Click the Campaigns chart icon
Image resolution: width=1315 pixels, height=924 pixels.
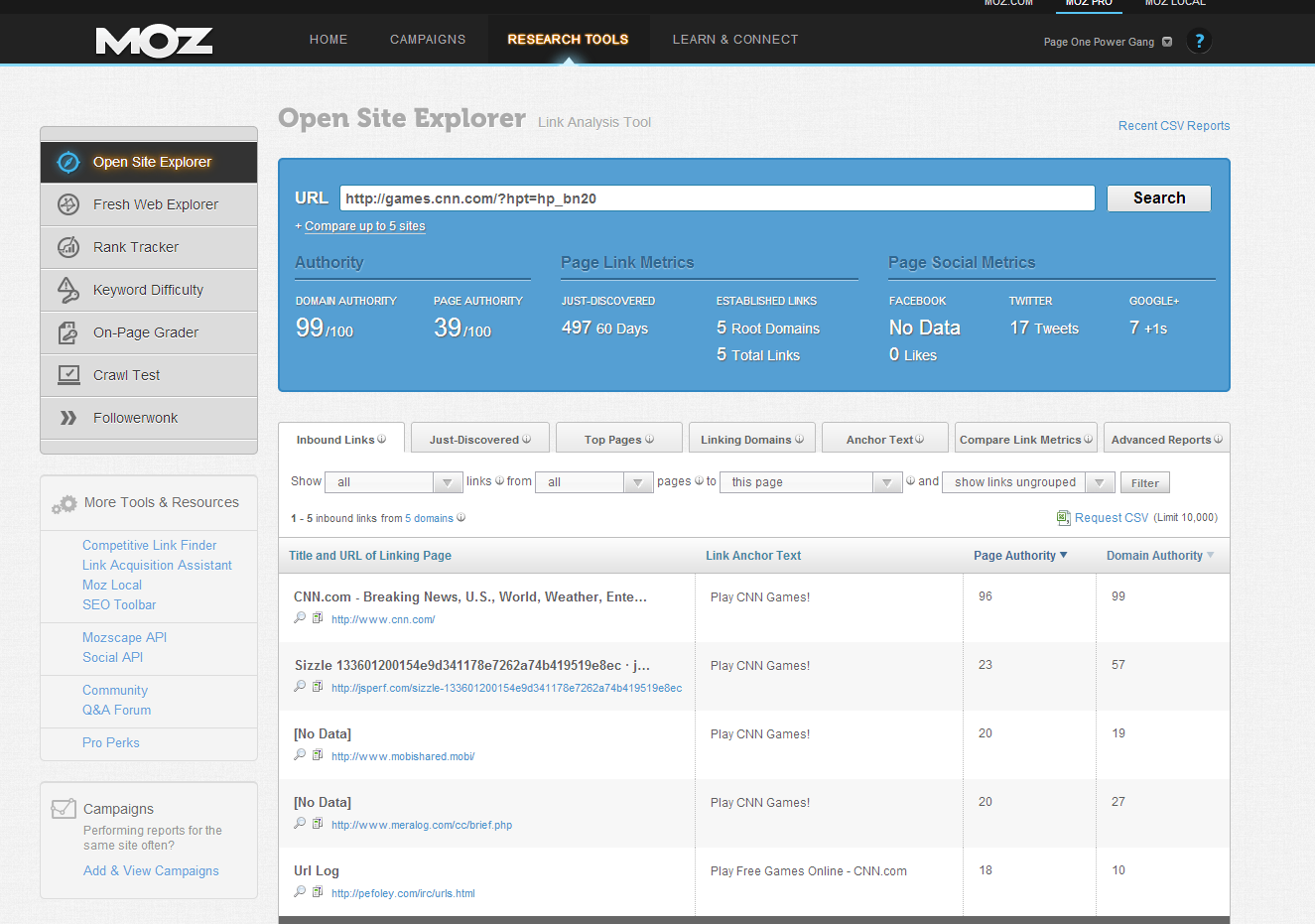[x=64, y=809]
